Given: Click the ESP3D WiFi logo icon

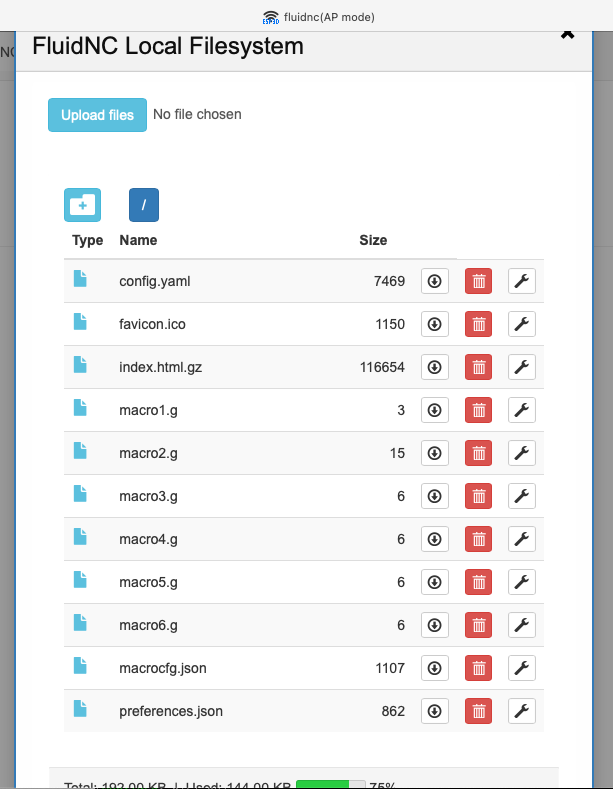Looking at the screenshot, I should 271,18.
